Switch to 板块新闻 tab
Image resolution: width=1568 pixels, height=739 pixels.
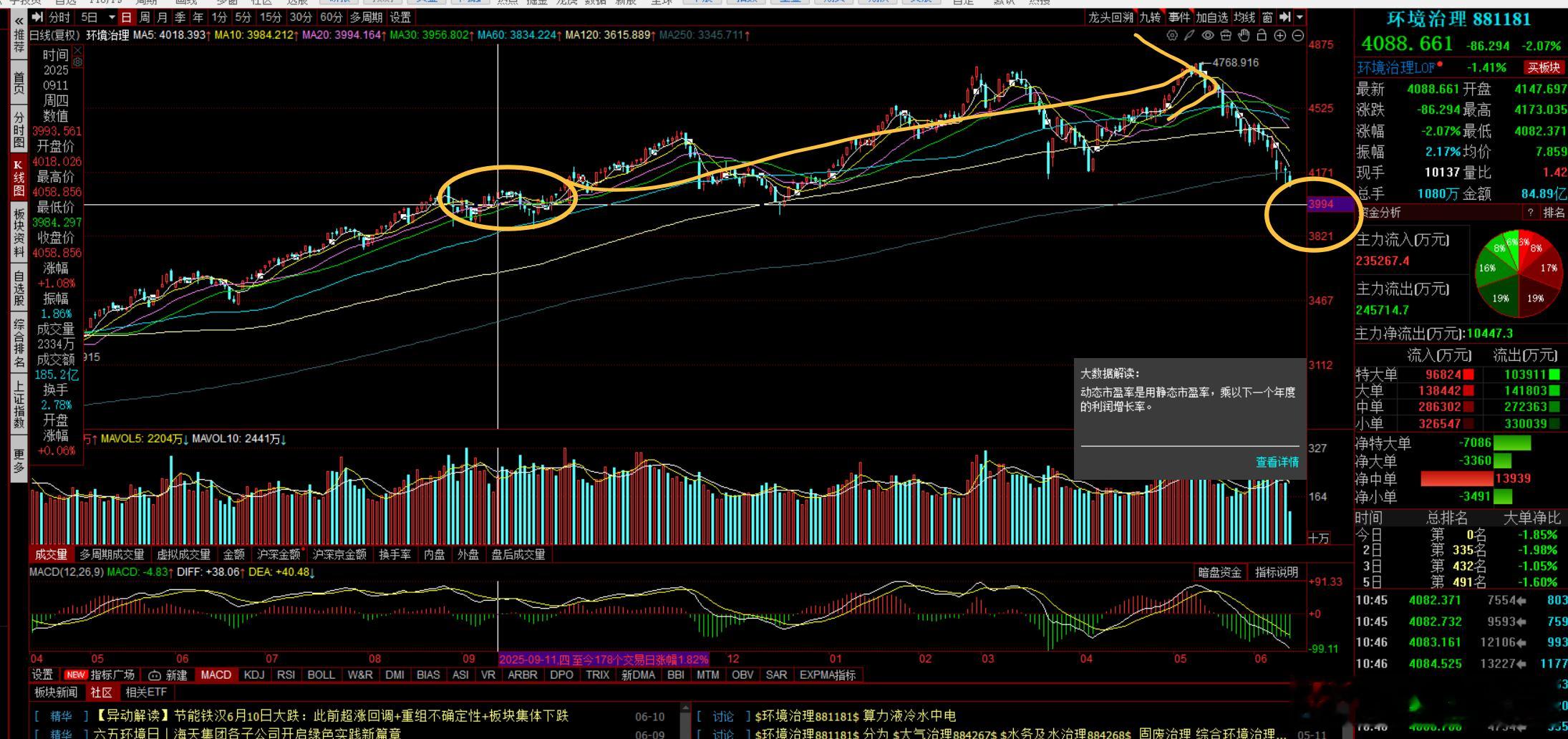(56, 692)
